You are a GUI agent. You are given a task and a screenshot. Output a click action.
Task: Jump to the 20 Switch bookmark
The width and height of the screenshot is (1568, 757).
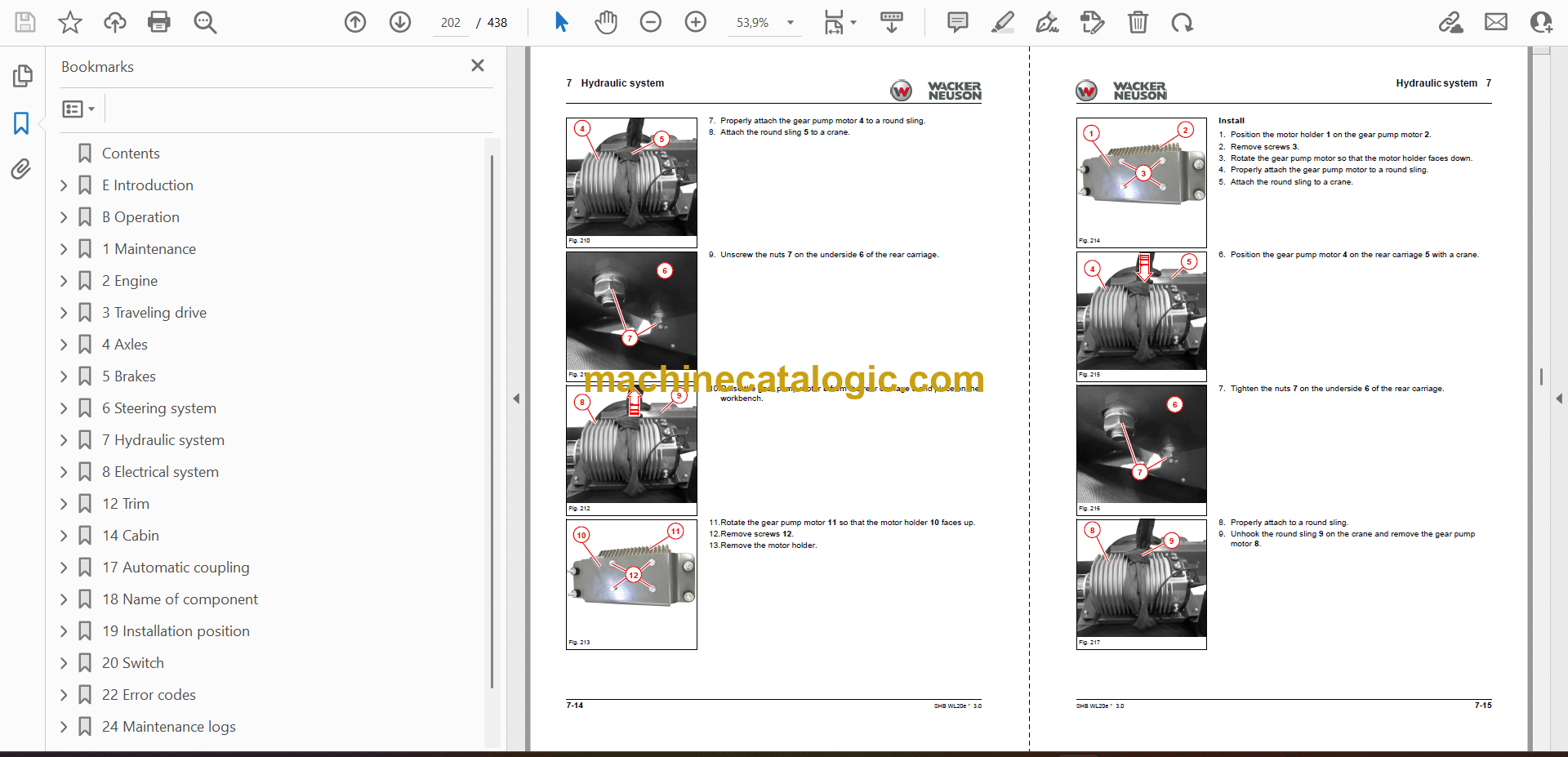click(x=133, y=663)
